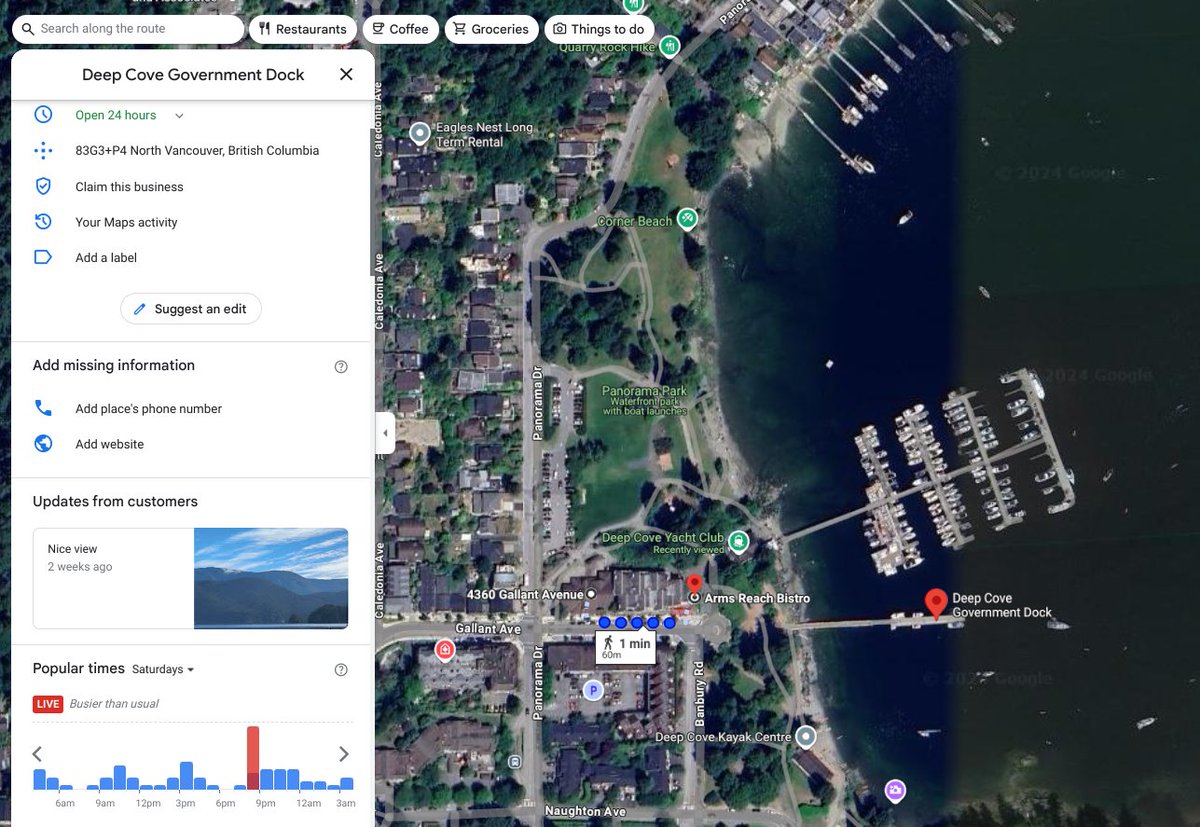The image size is (1200, 827).
Task: Click the search magnifier icon
Action: [28, 29]
